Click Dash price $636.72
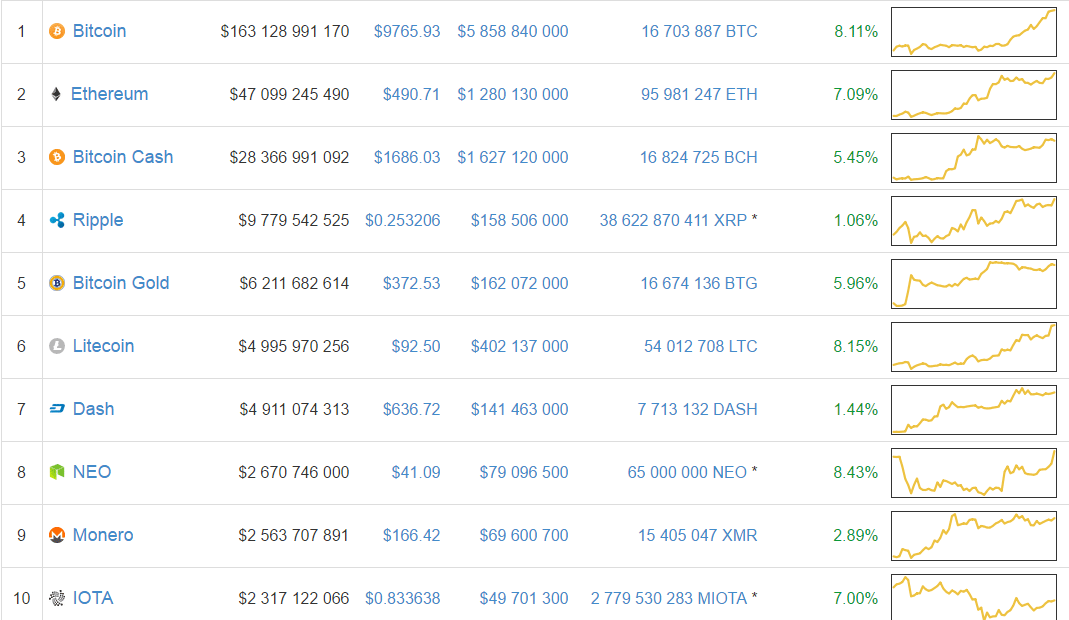 411,409
